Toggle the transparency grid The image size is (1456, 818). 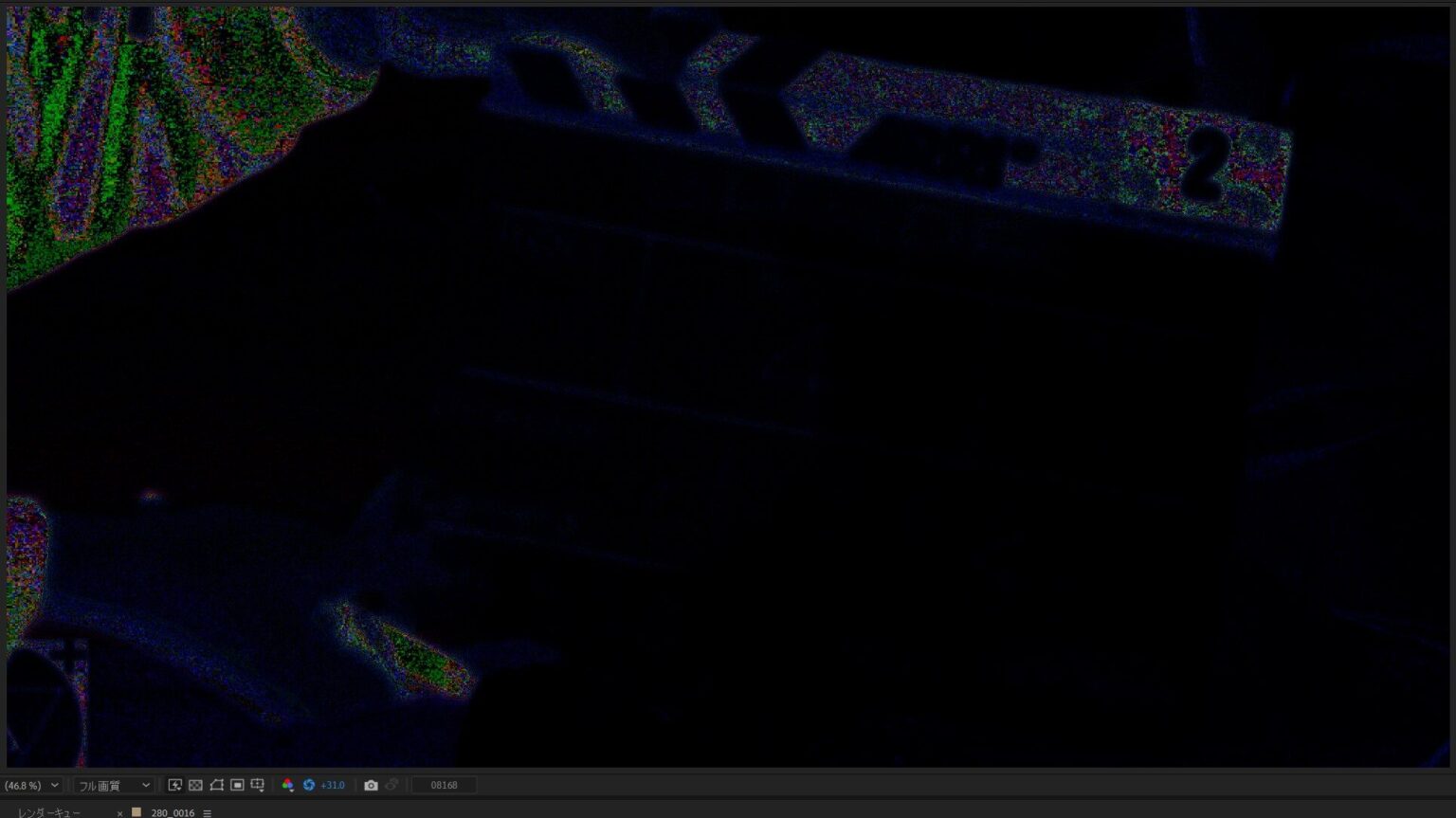(195, 784)
